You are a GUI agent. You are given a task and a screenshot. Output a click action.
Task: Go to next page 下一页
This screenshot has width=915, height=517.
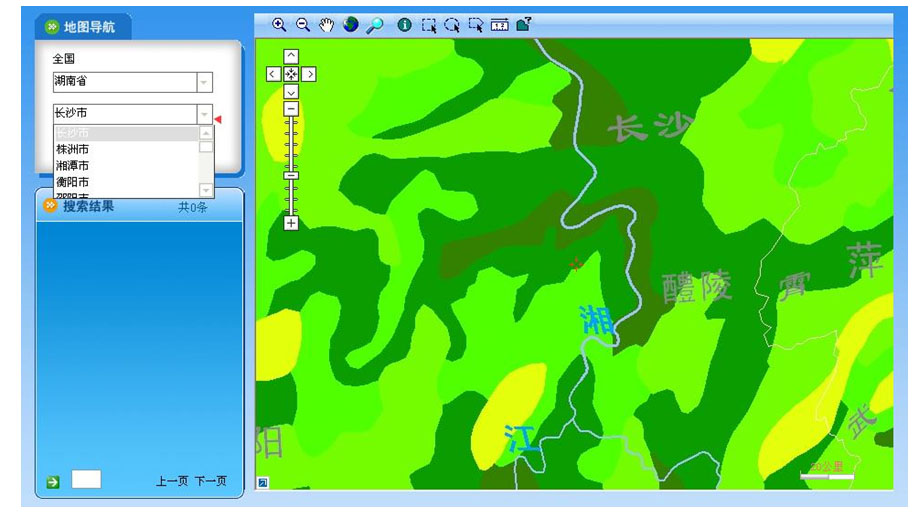211,481
